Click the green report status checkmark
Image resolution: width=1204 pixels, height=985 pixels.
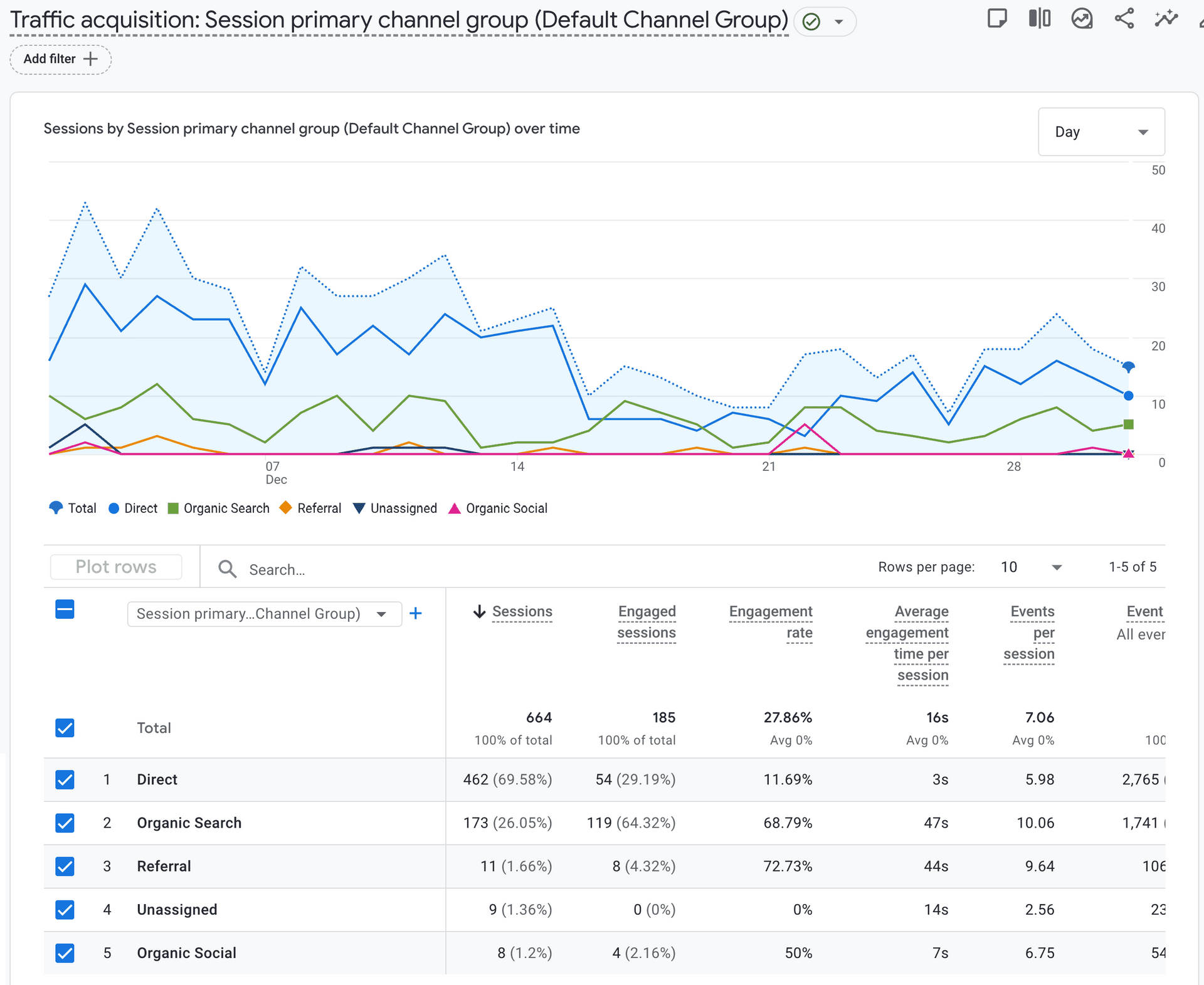[x=811, y=23]
